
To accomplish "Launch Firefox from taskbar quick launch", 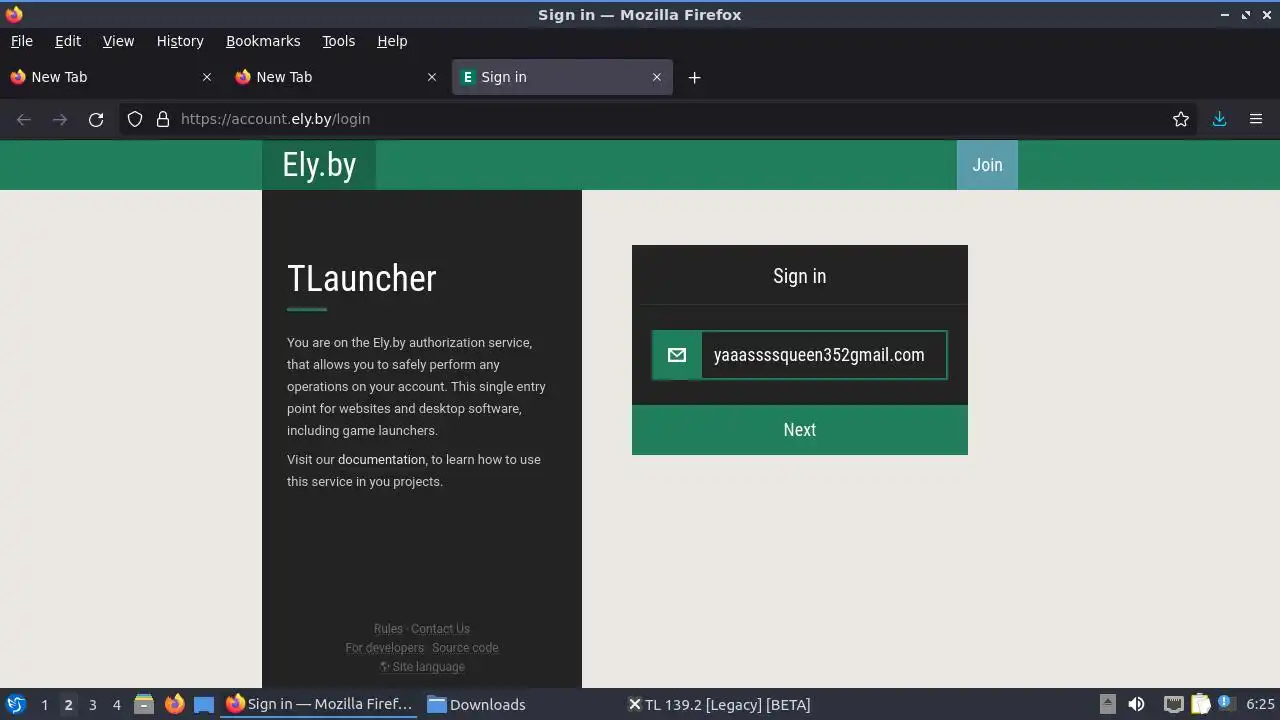I will [x=174, y=704].
